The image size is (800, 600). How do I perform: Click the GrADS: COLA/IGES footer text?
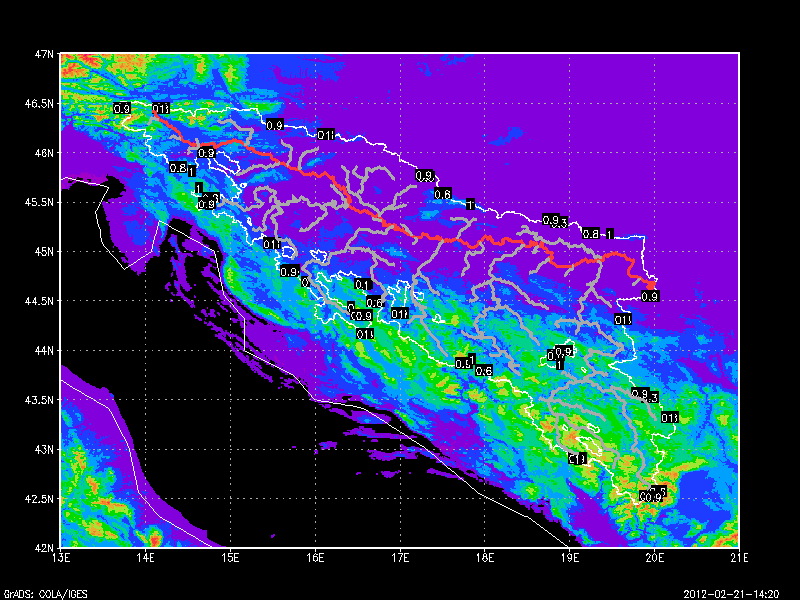pos(45,594)
